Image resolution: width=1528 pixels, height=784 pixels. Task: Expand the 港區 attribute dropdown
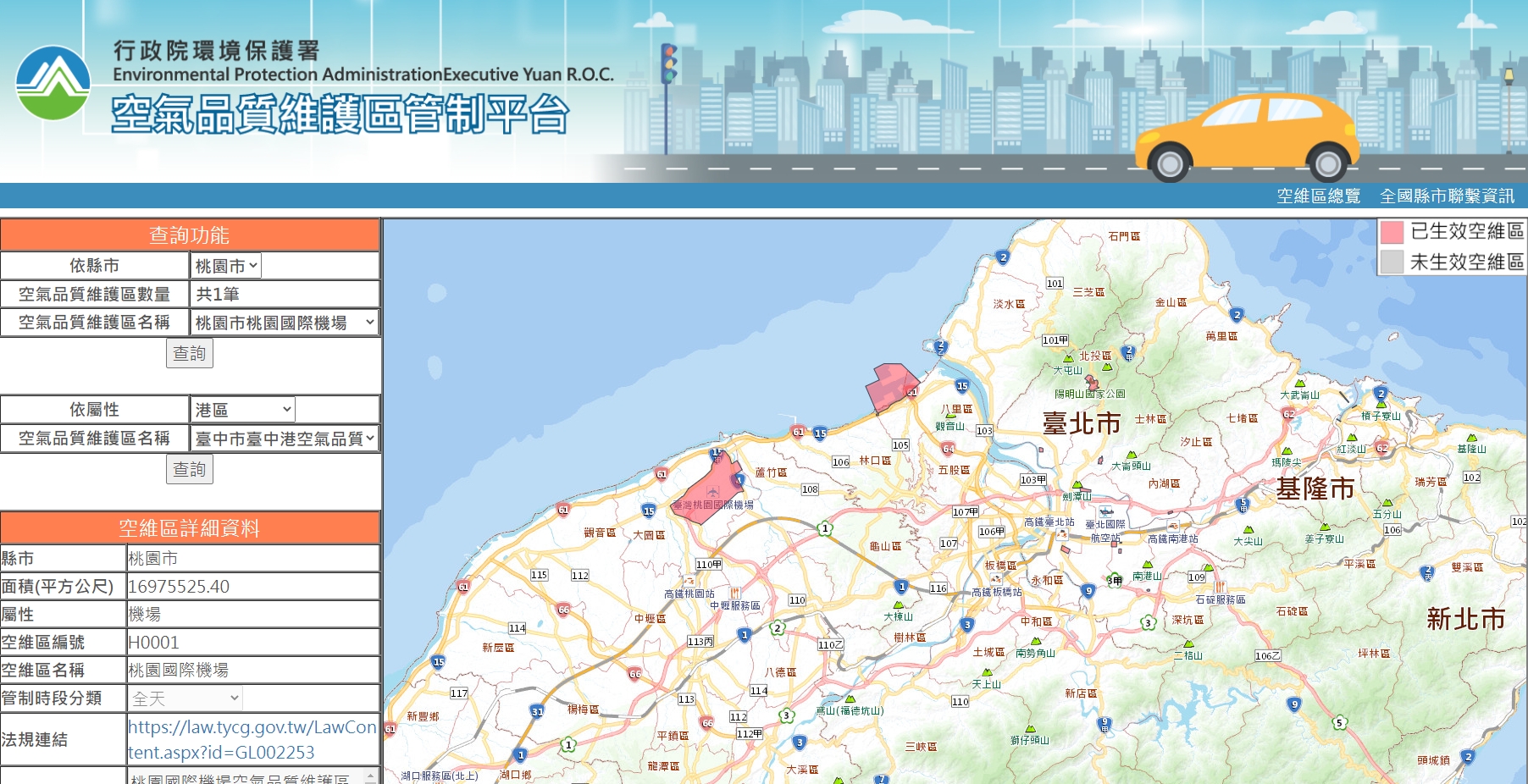pyautogui.click(x=242, y=410)
